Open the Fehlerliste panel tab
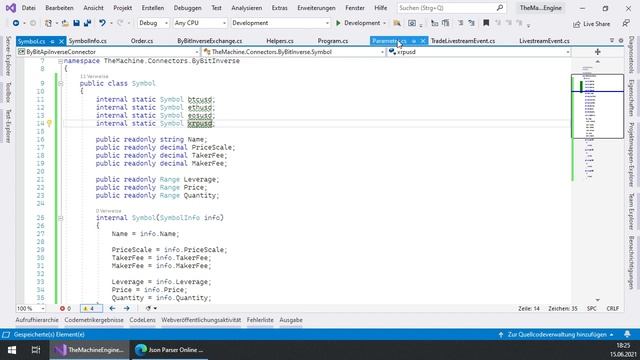This screenshot has width=640, height=360. [x=260, y=320]
